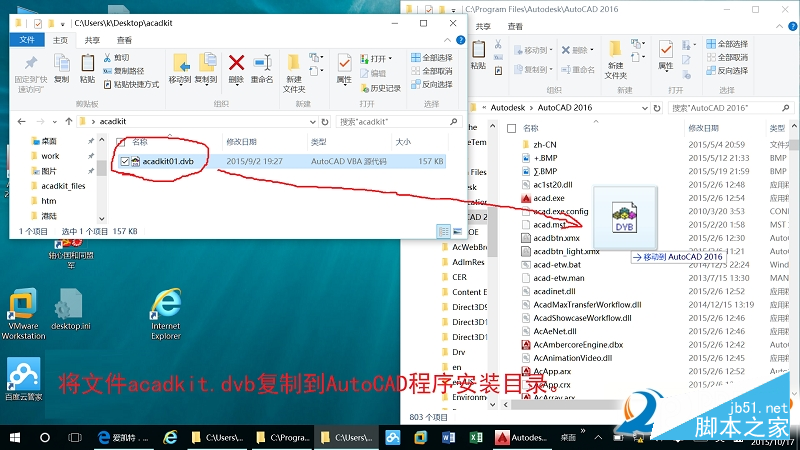Click New folder (新建文件夹) in acadkit ribbon
This screenshot has height=450, width=800.
point(294,73)
